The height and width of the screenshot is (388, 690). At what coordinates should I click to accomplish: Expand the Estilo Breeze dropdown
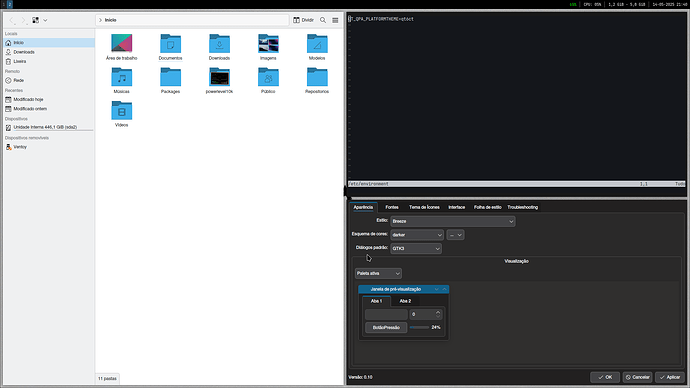[452, 221]
